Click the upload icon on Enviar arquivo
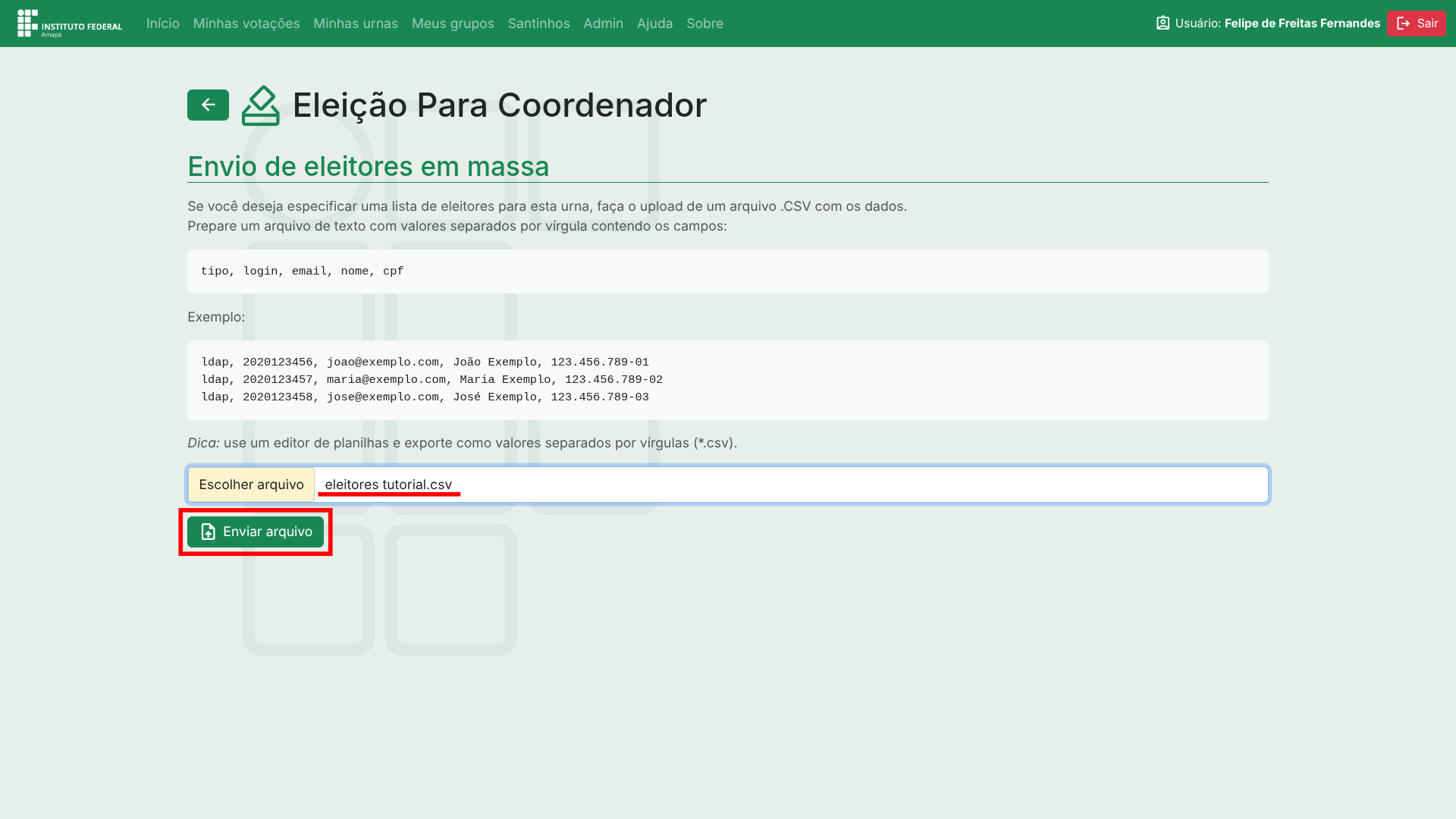The image size is (1456, 819). (208, 532)
